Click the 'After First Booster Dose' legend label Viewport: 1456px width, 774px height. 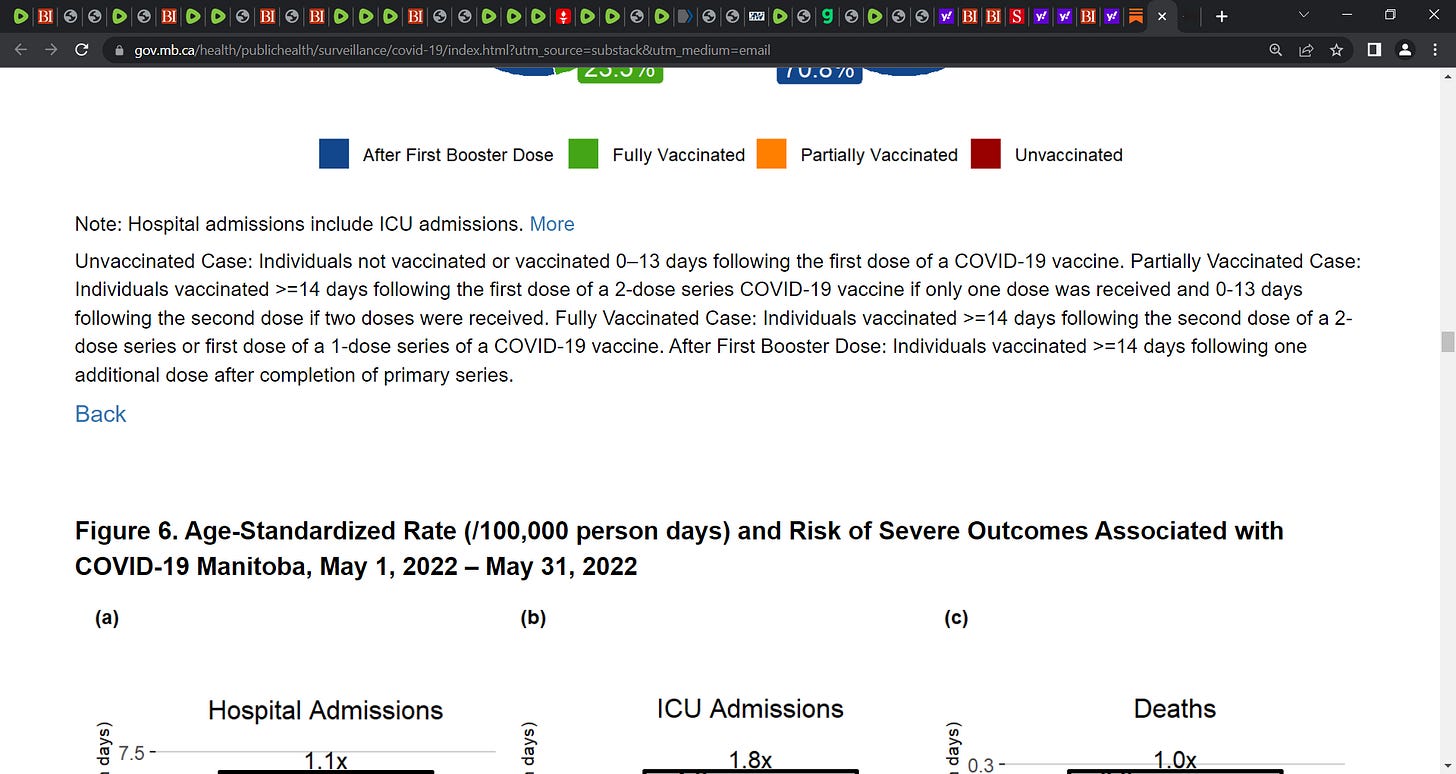coord(458,155)
